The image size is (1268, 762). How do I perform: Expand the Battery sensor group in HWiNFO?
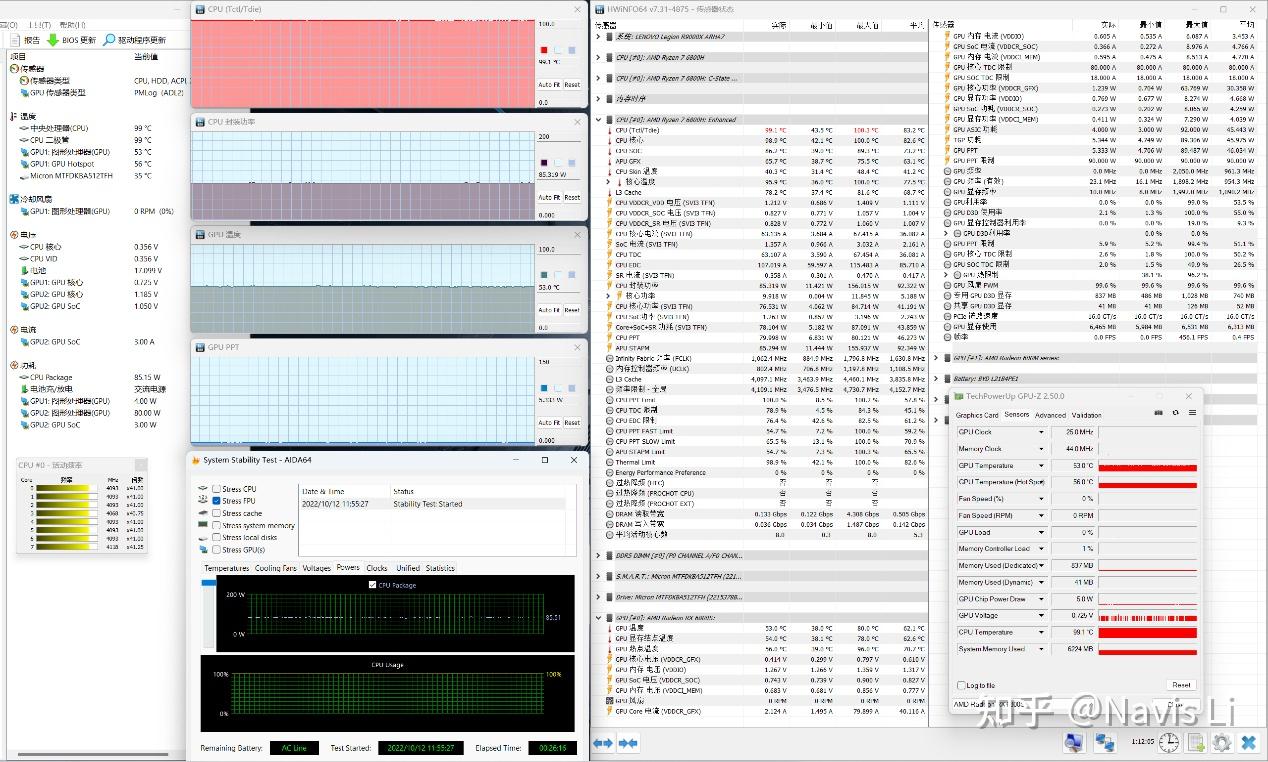[x=936, y=379]
